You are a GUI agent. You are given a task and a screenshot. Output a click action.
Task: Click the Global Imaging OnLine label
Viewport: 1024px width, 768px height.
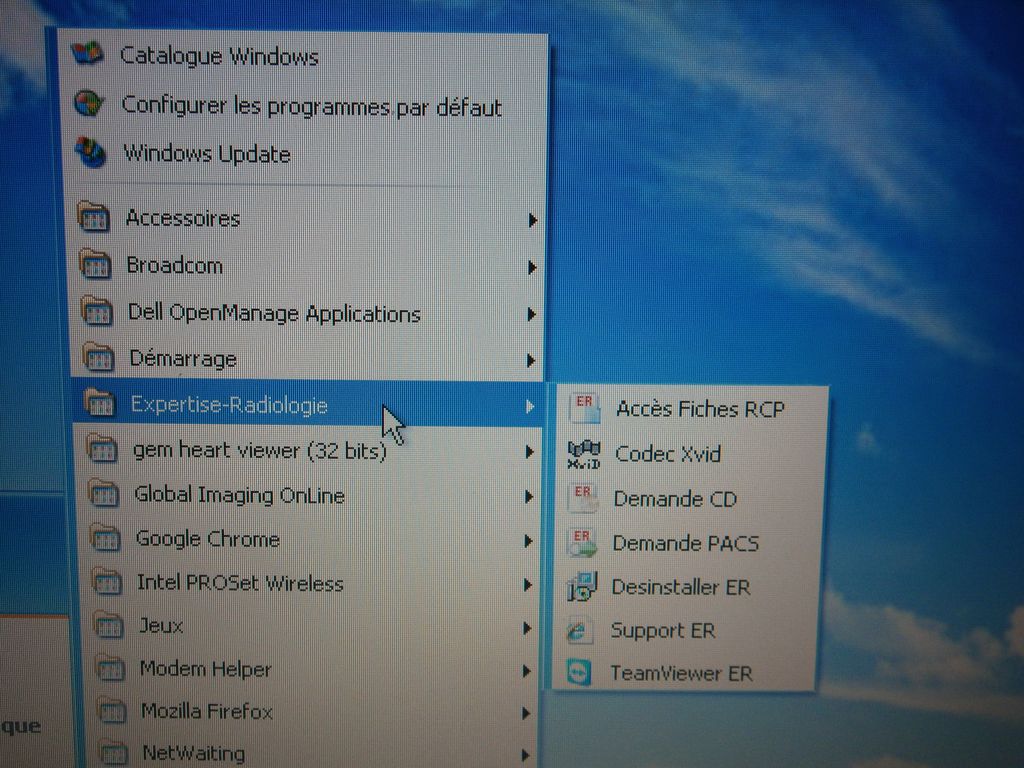[239, 495]
